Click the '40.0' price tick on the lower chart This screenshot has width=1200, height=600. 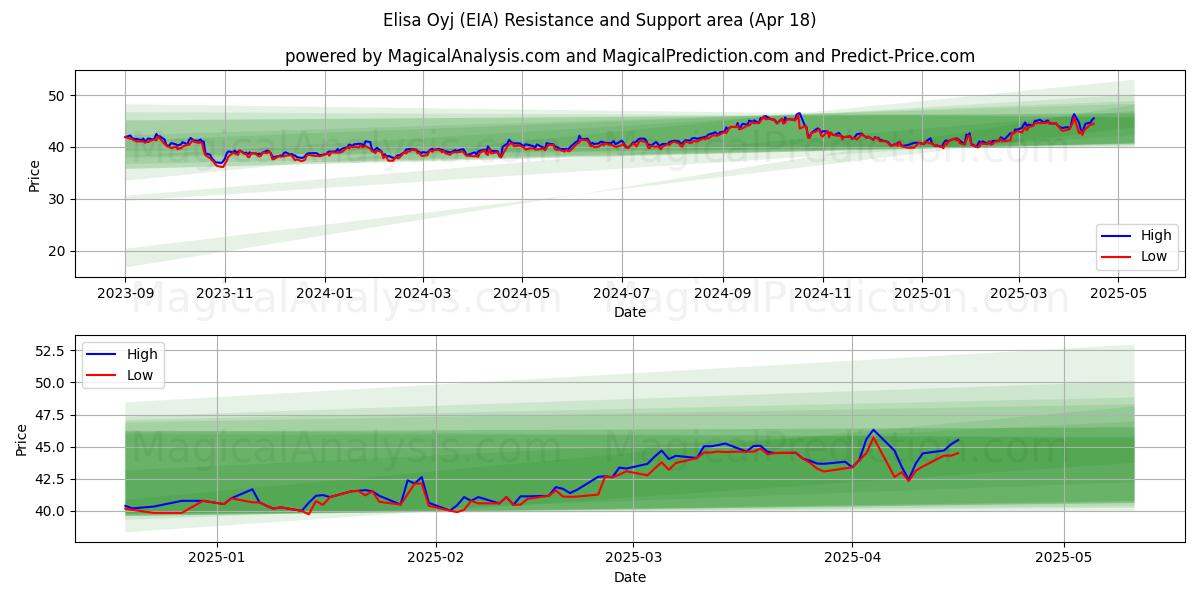pyautogui.click(x=52, y=511)
